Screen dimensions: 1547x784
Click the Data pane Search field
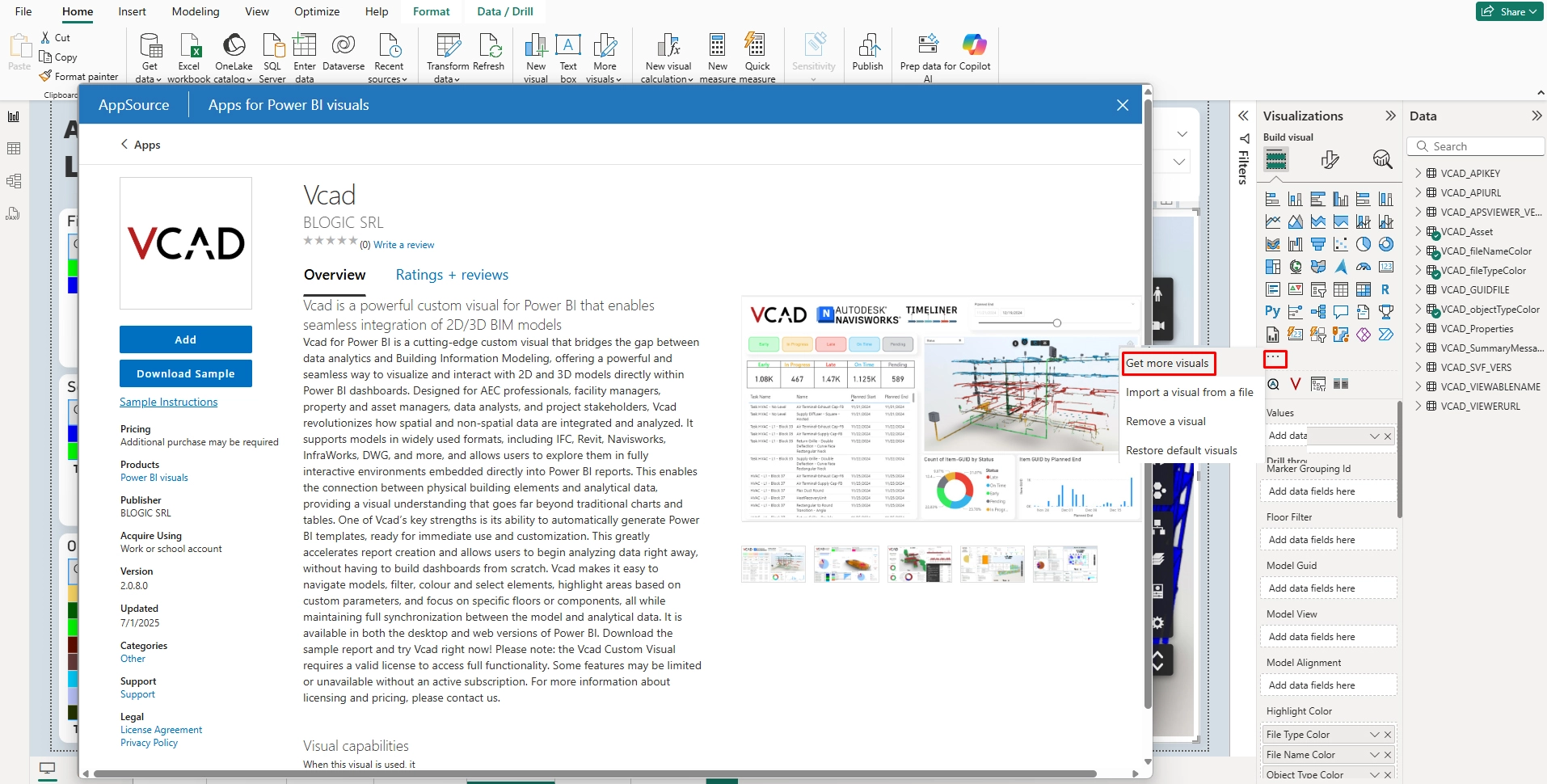click(x=1476, y=146)
